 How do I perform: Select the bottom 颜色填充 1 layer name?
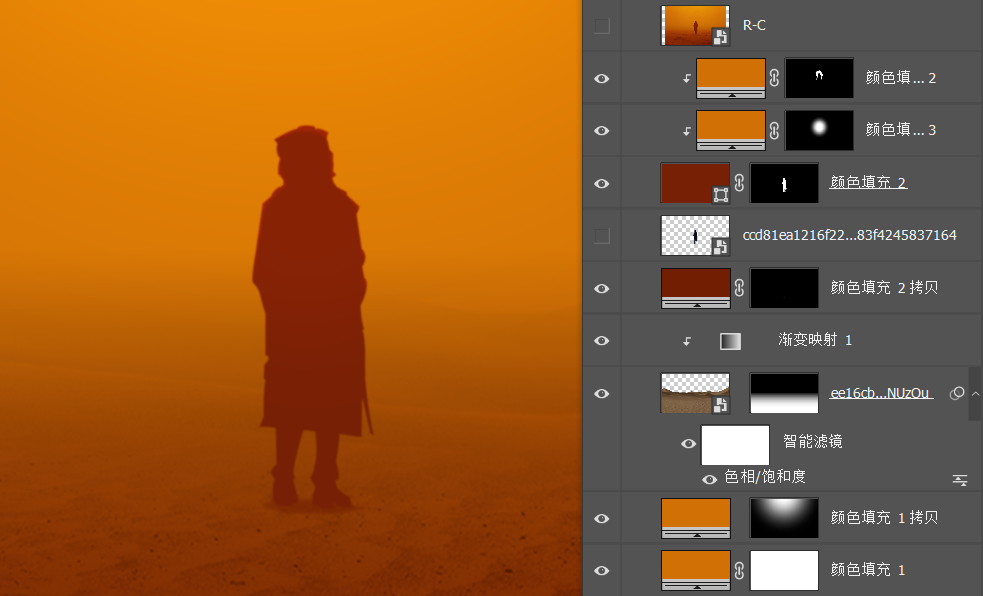pyautogui.click(x=868, y=570)
